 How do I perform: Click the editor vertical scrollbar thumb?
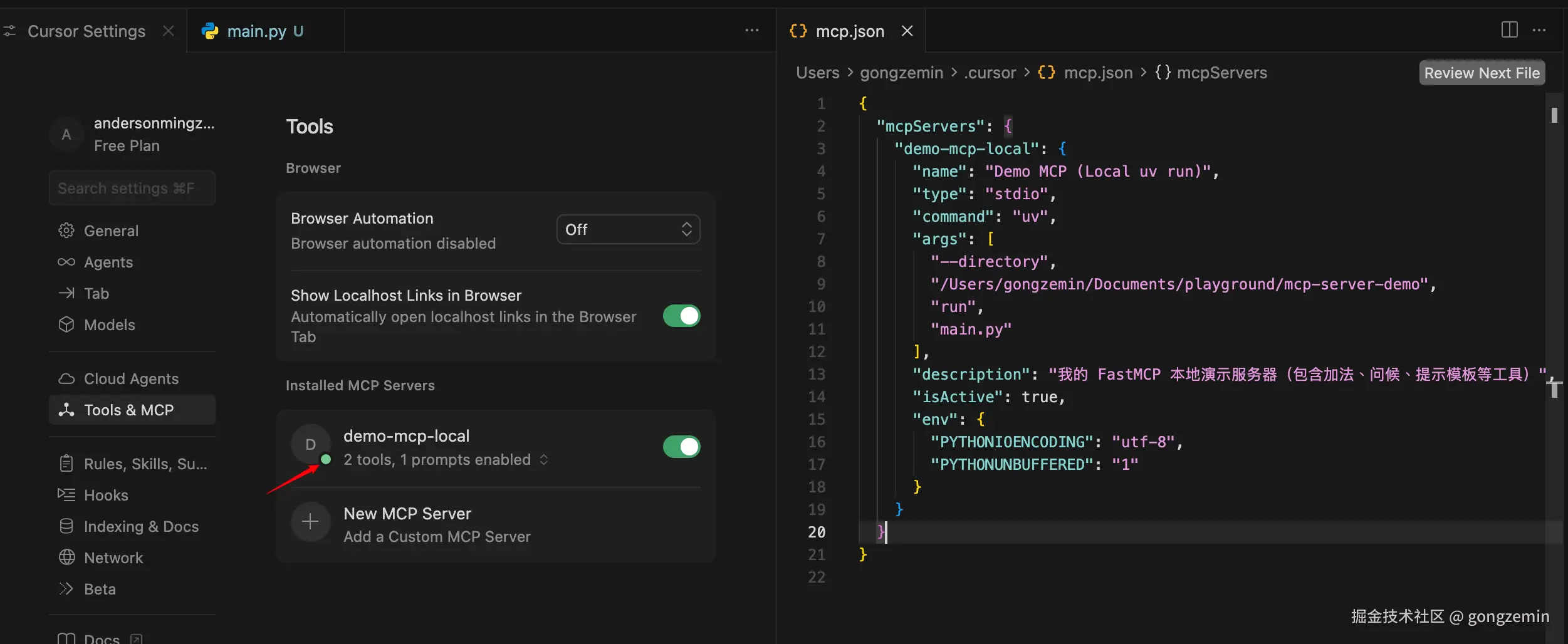pyautogui.click(x=1554, y=115)
